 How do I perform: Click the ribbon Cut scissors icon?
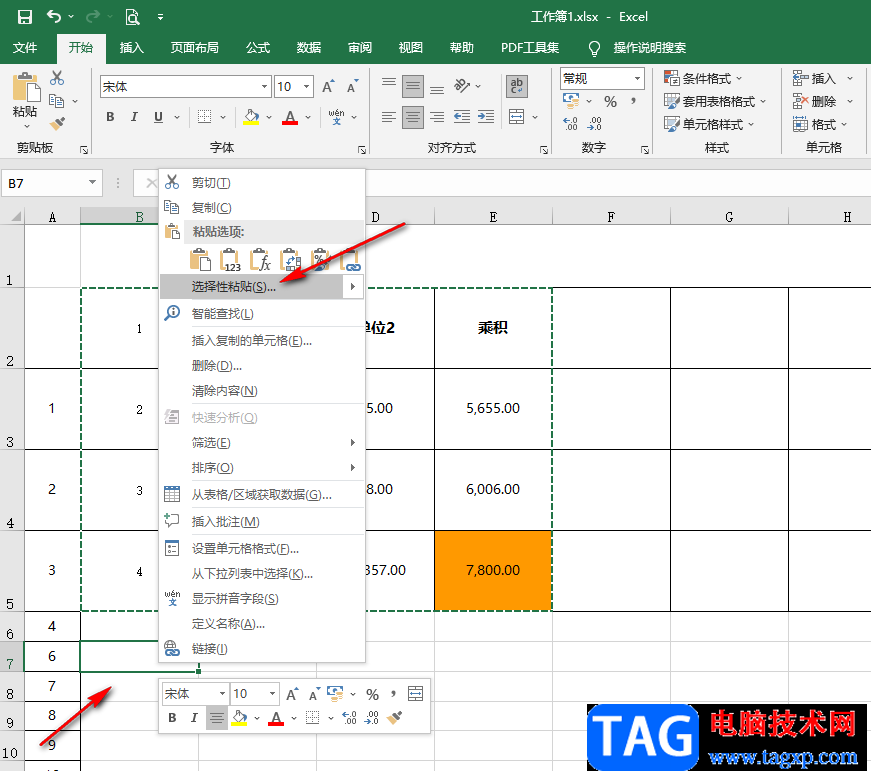coord(57,78)
